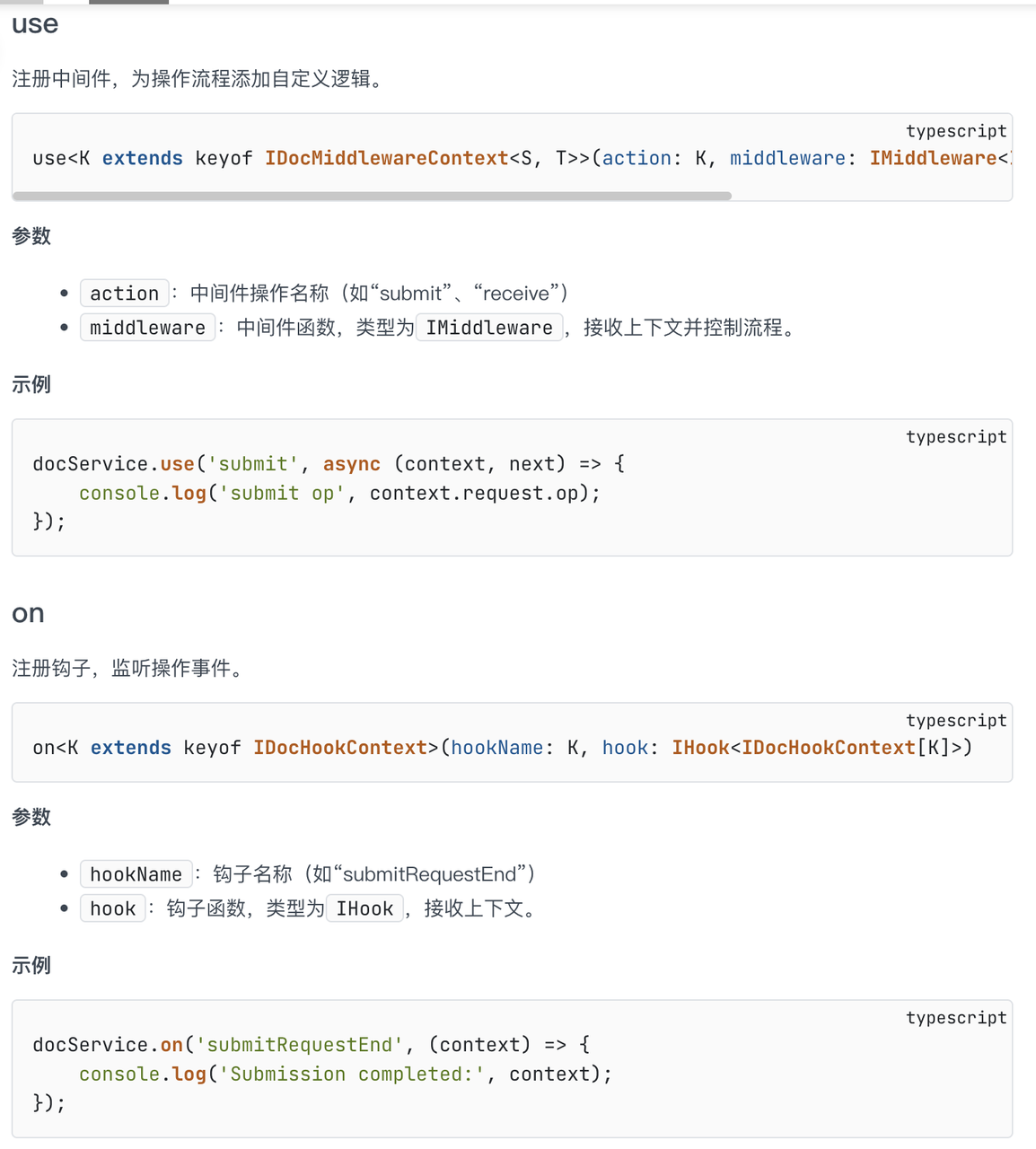1036x1149 pixels.
Task: Click the "action" inline code tag in the bullet list
Action: [x=124, y=294]
